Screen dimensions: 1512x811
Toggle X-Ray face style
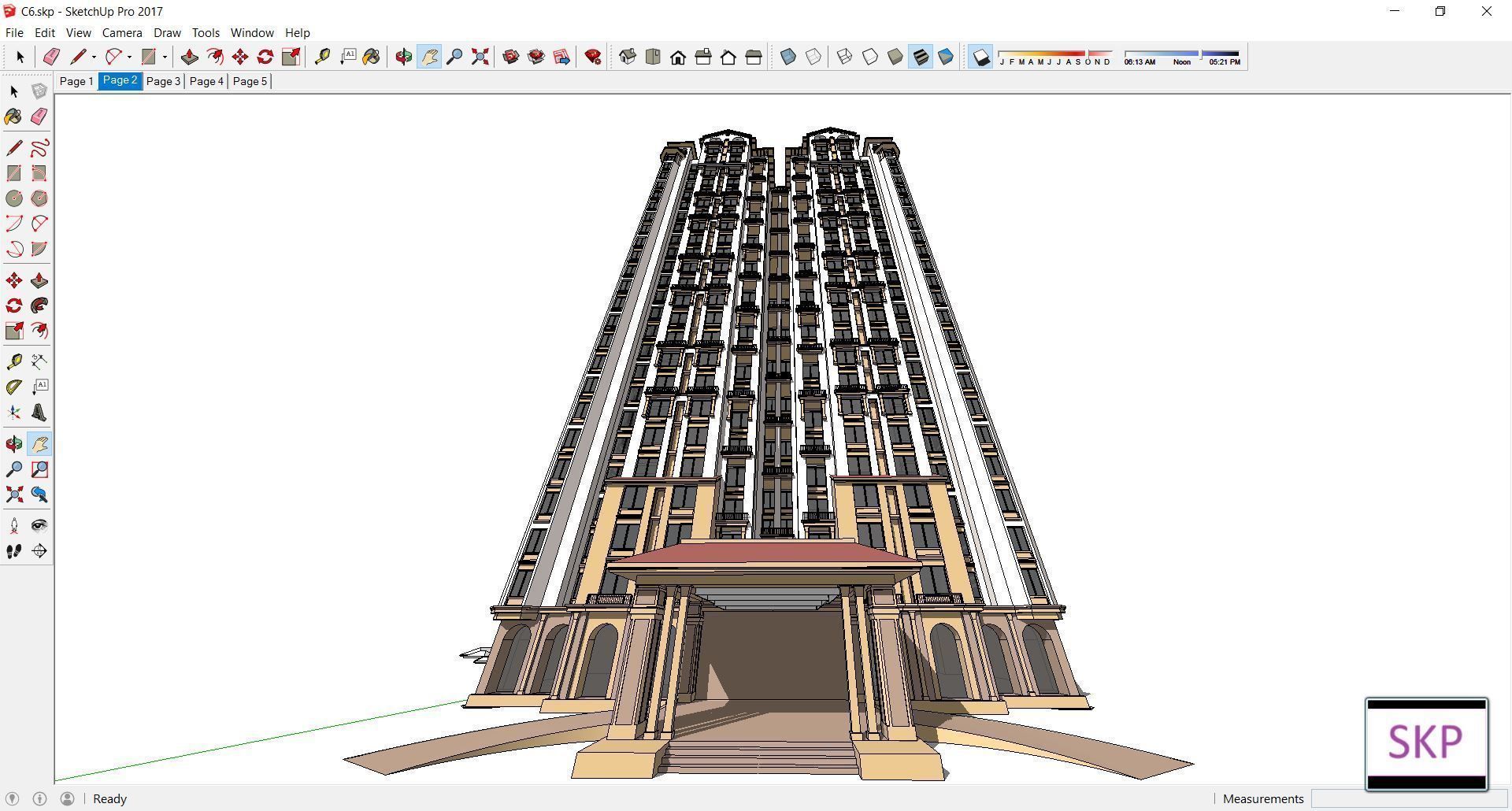click(x=787, y=57)
